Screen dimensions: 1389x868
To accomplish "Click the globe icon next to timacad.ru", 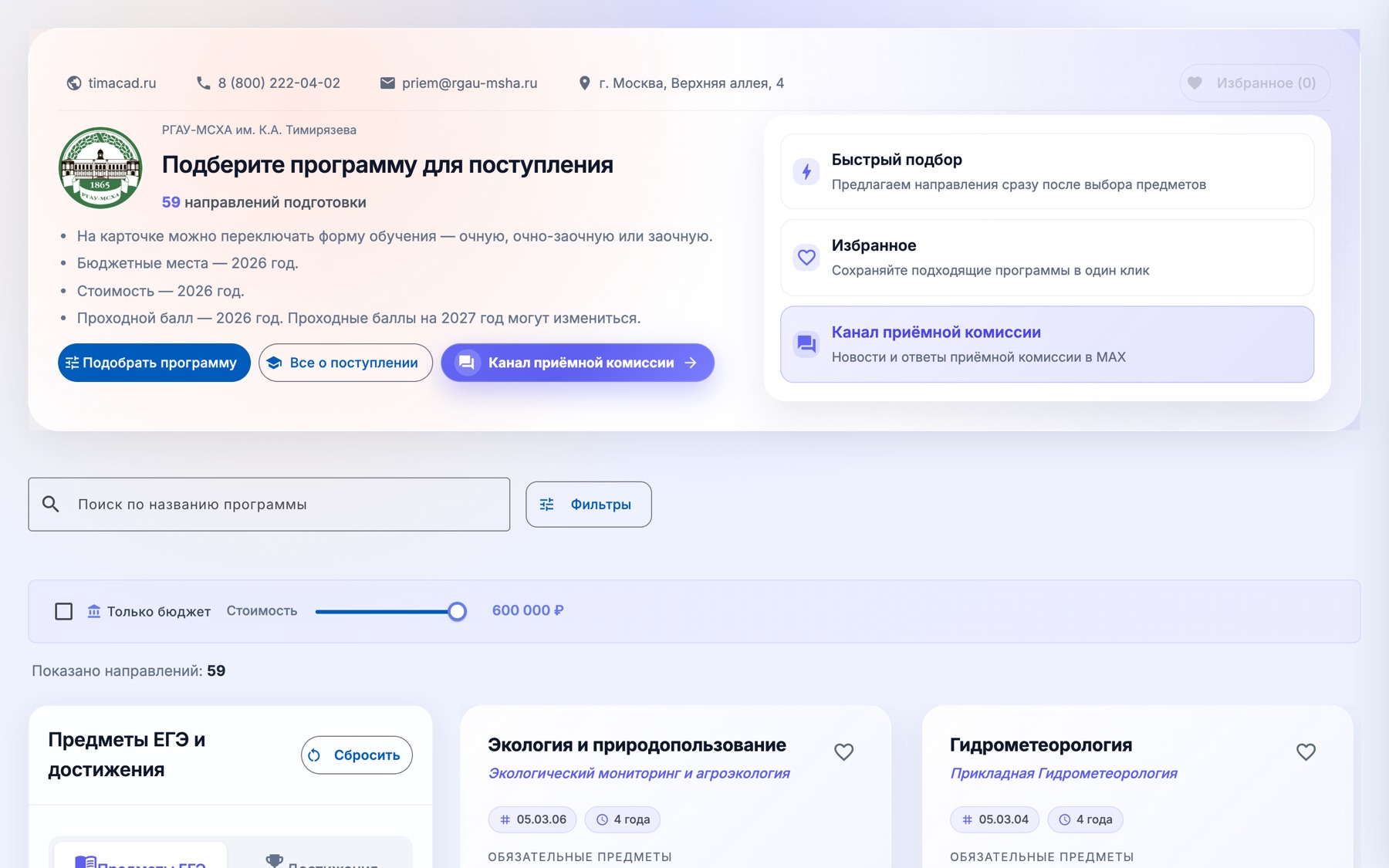I will (74, 83).
